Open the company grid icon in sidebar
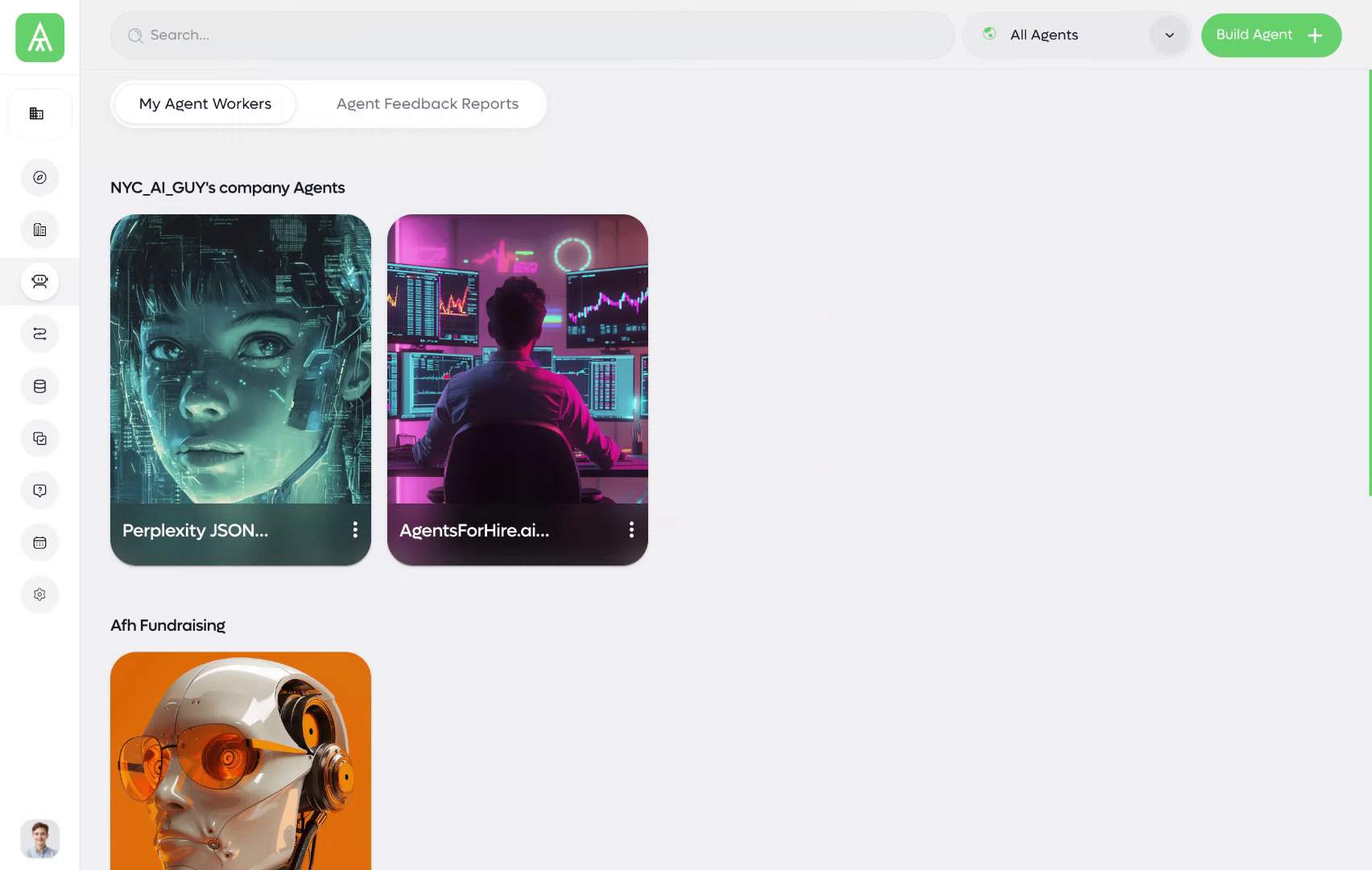This screenshot has width=1372, height=870. click(37, 114)
